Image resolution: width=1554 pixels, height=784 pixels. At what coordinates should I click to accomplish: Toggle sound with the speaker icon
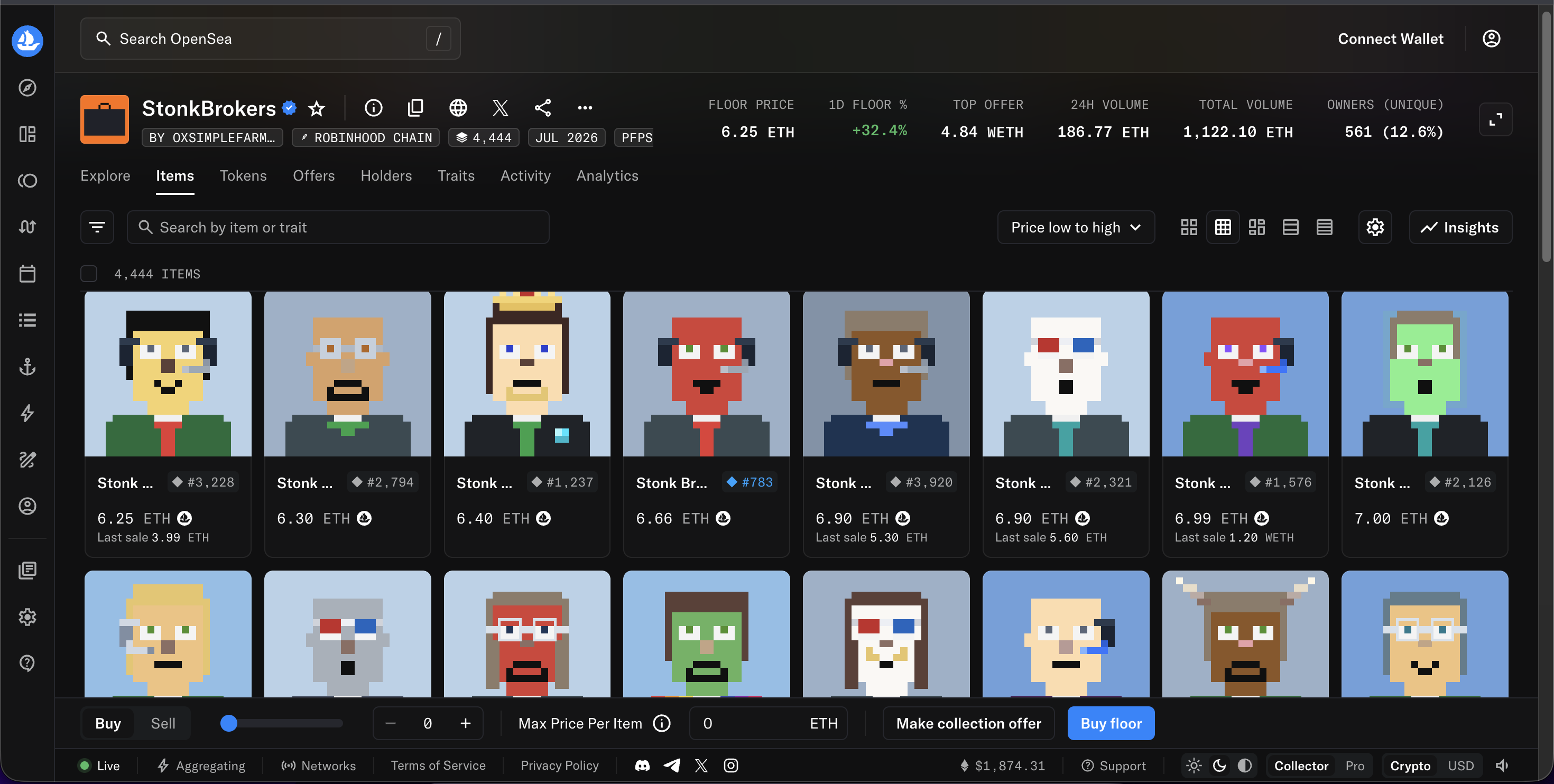click(1502, 766)
